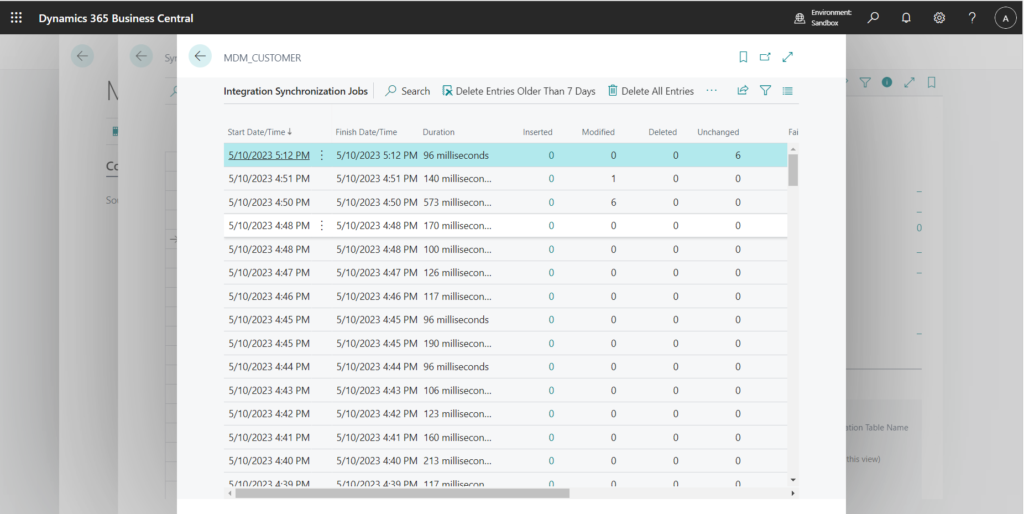This screenshot has height=514, width=1024.
Task: Click the vertical scrollbar up arrow
Action: (793, 150)
